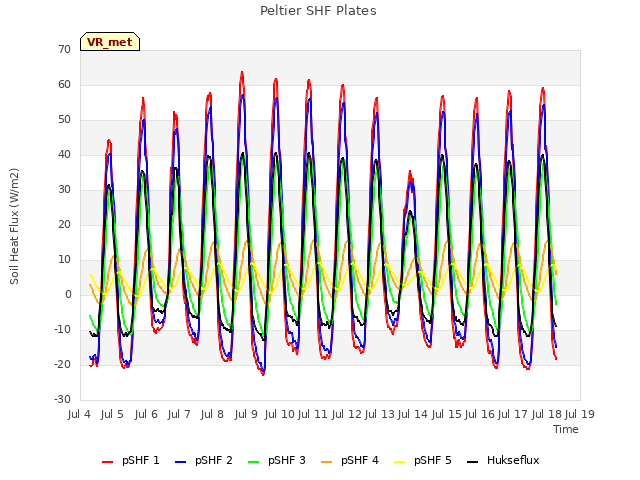Viewport: 640px width, 480px height.
Task: Click the Peltier SHF Plates chart title
Action: tap(318, 11)
